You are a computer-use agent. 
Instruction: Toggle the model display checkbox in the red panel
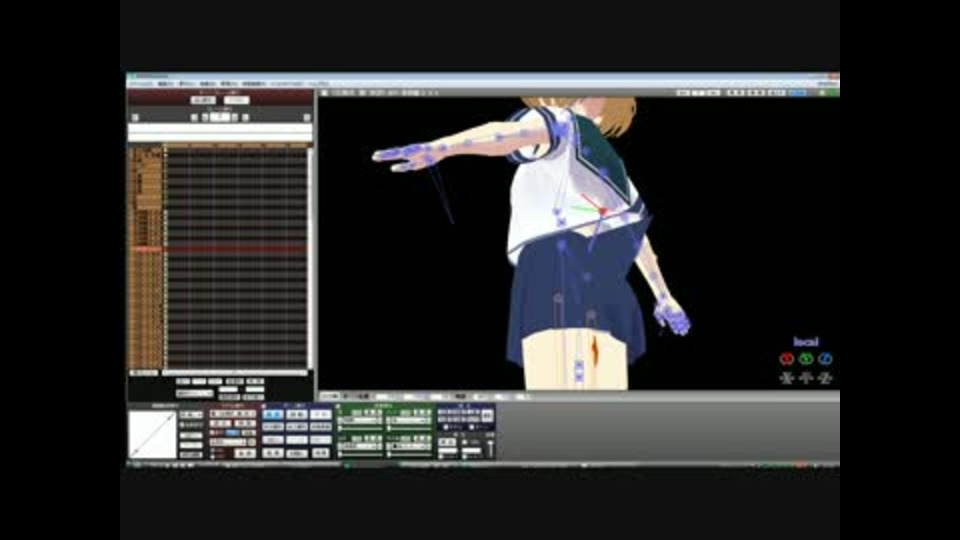coord(212,432)
